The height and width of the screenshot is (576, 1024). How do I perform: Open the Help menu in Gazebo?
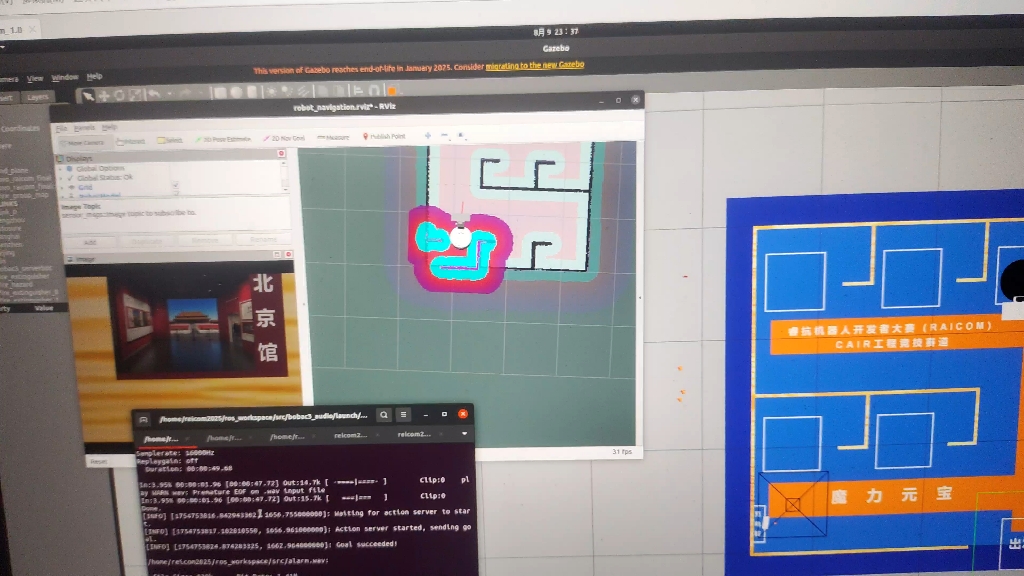(95, 76)
